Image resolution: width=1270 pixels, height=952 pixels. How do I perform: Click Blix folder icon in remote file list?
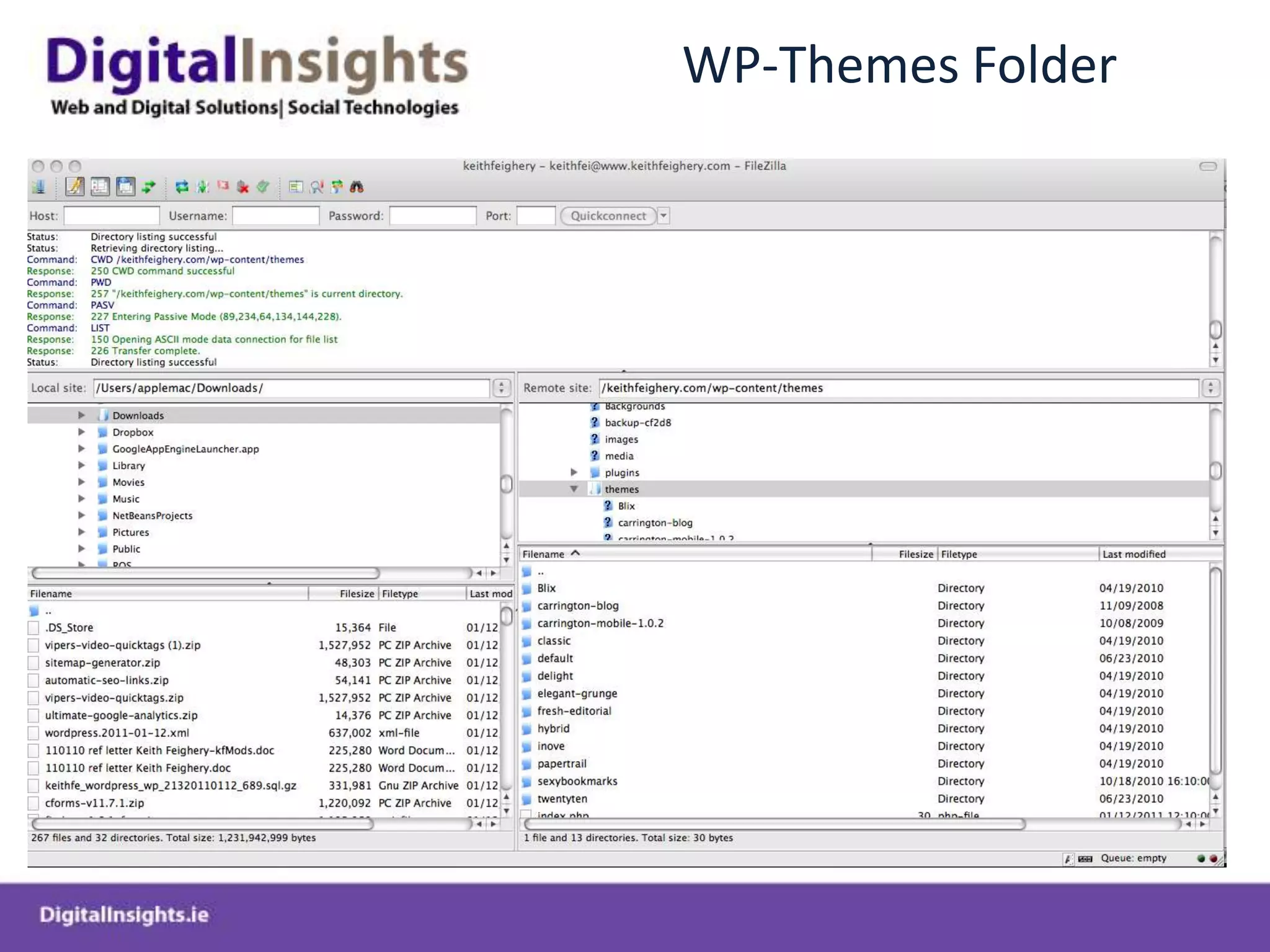[x=527, y=588]
